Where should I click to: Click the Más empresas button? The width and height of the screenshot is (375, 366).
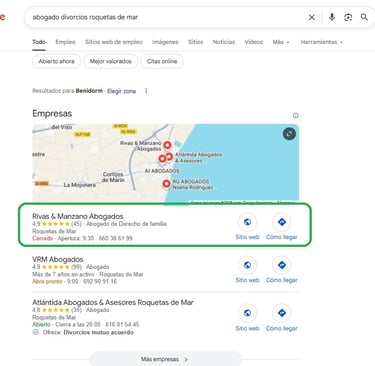pyautogui.click(x=165, y=359)
